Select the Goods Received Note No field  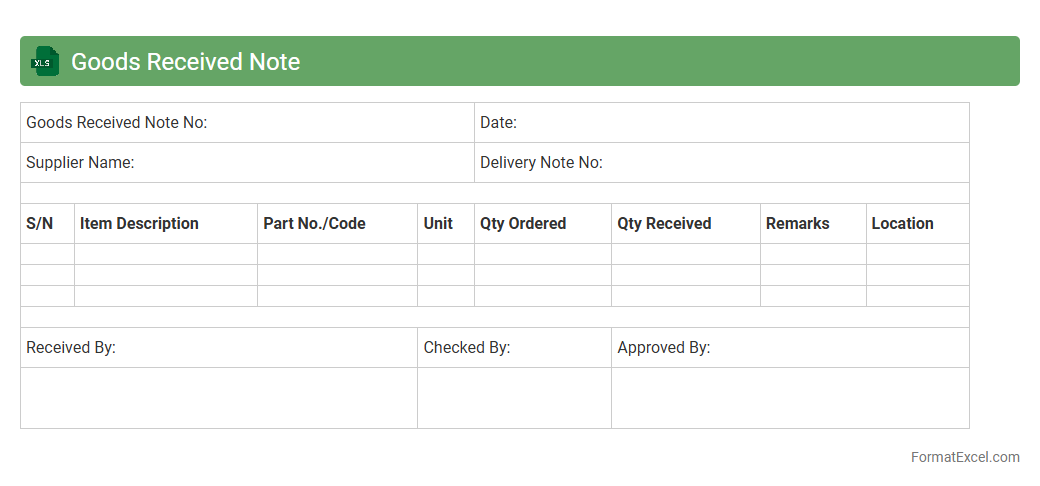247,123
